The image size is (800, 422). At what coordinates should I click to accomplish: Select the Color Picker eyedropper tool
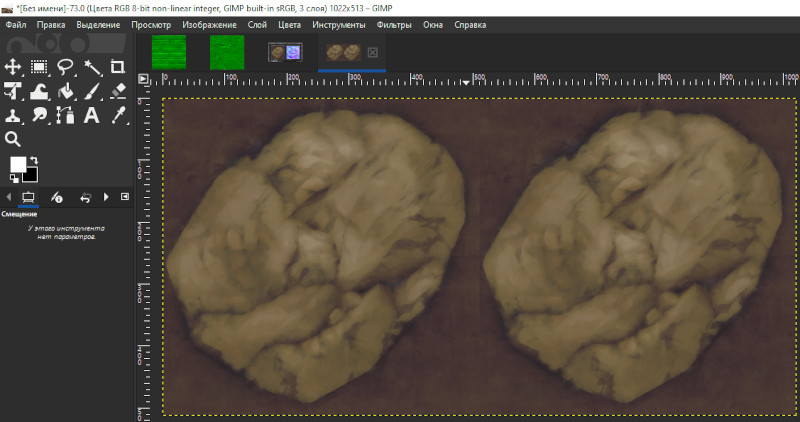118,116
